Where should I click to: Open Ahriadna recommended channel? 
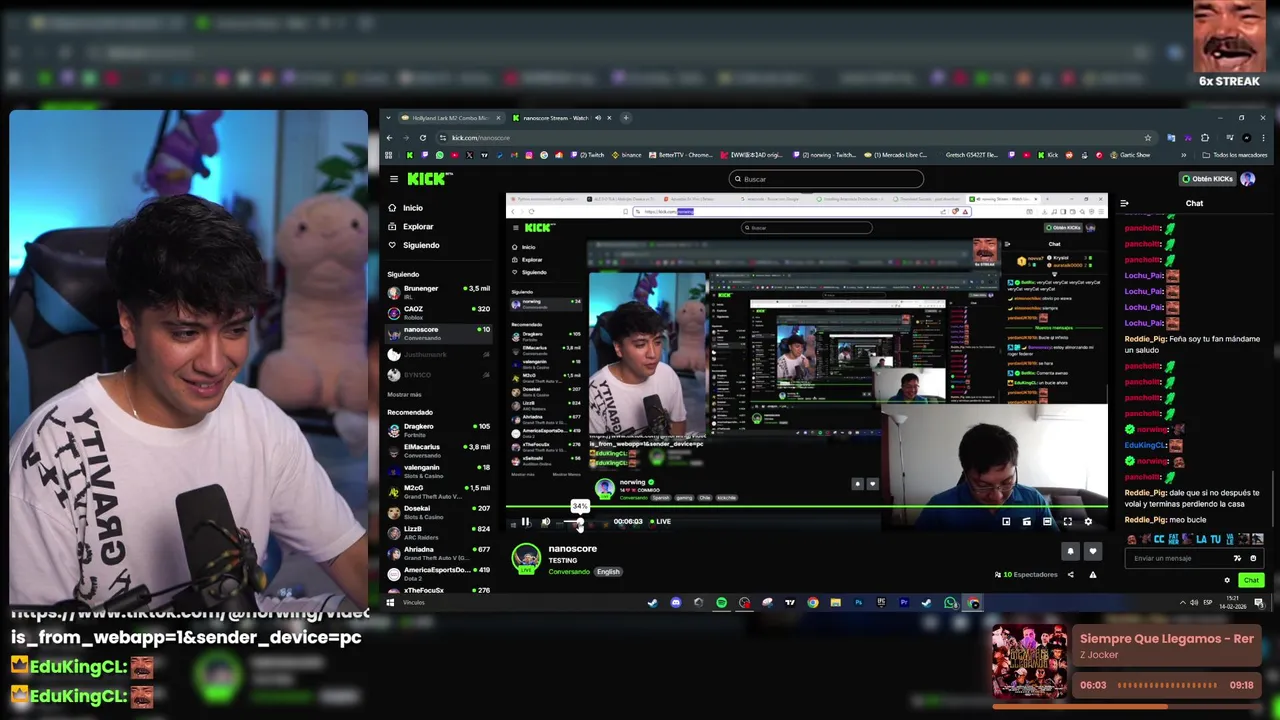pyautogui.click(x=439, y=552)
